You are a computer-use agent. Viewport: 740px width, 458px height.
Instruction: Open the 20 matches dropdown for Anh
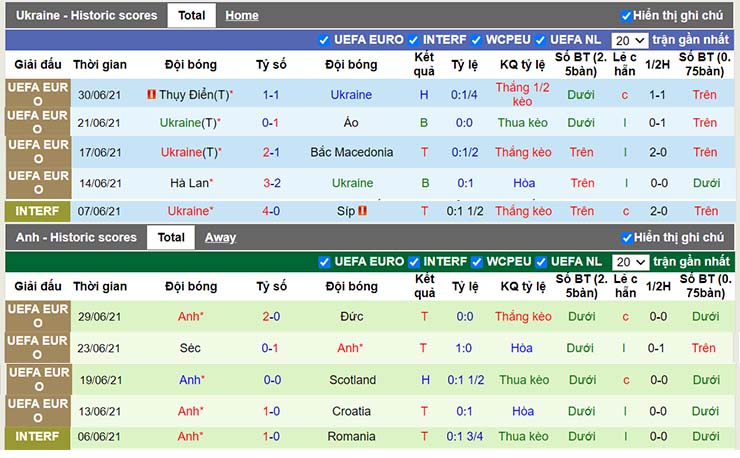[x=631, y=262]
